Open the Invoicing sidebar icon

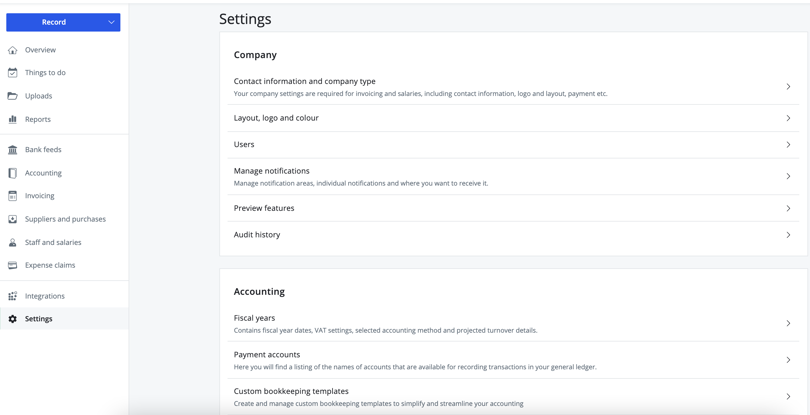(x=13, y=196)
